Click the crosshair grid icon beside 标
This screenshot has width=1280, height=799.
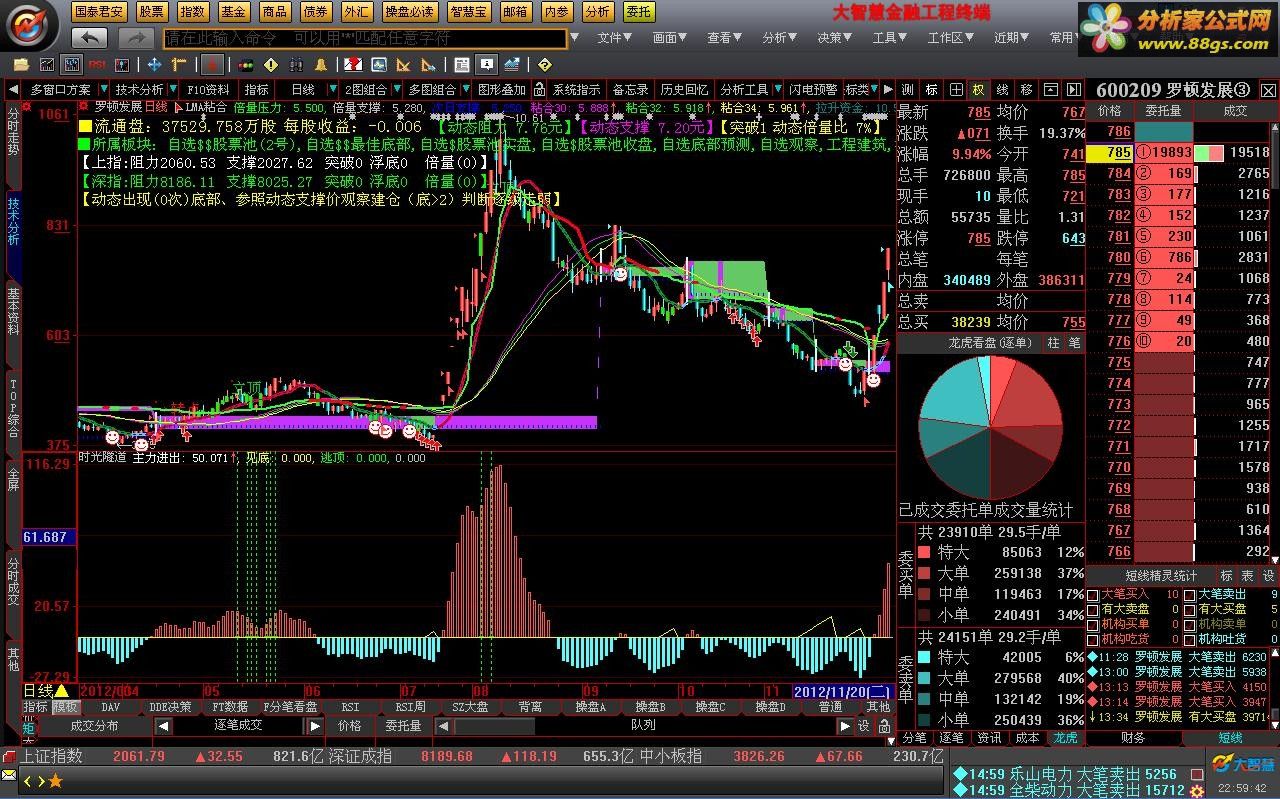[957, 90]
